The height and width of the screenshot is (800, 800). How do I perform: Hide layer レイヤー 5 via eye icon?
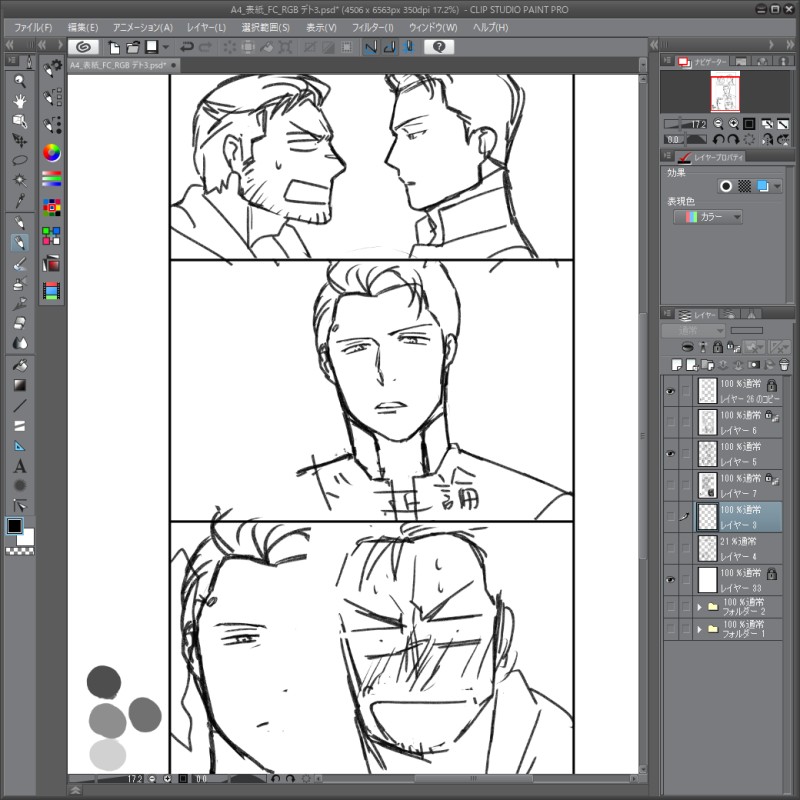tap(671, 454)
